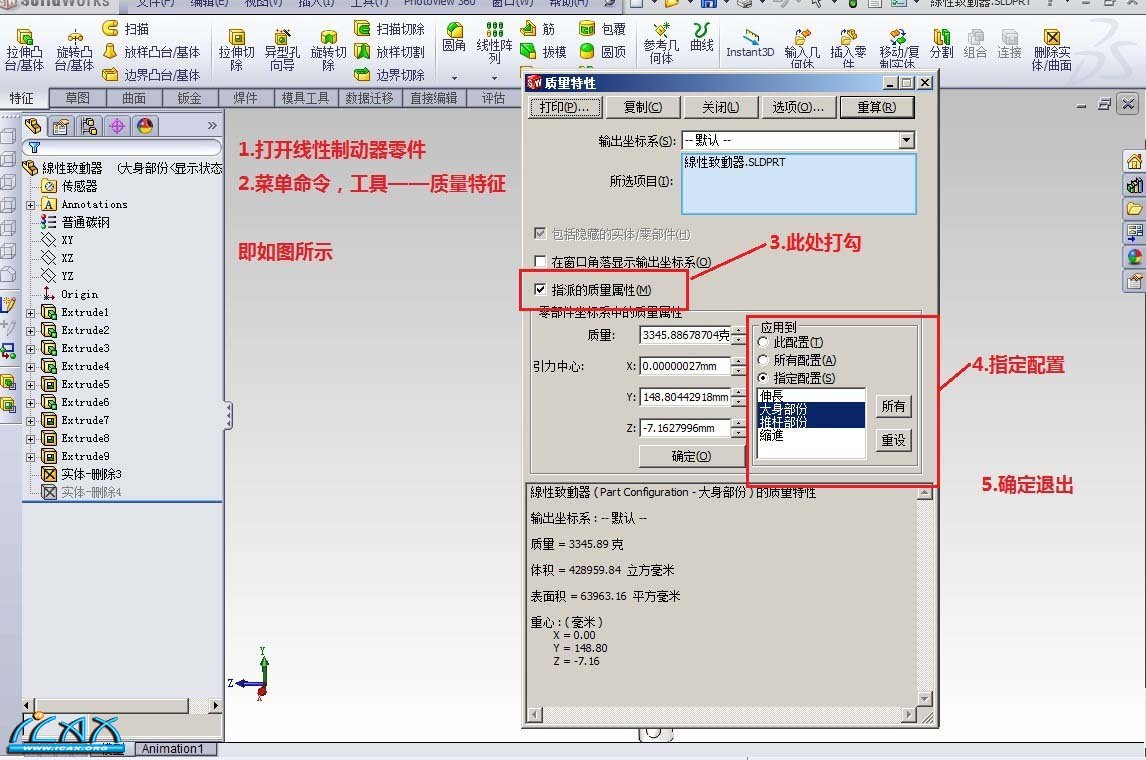Switch to the 钣金 sheet metal tab
1146x760 pixels.
click(x=189, y=98)
